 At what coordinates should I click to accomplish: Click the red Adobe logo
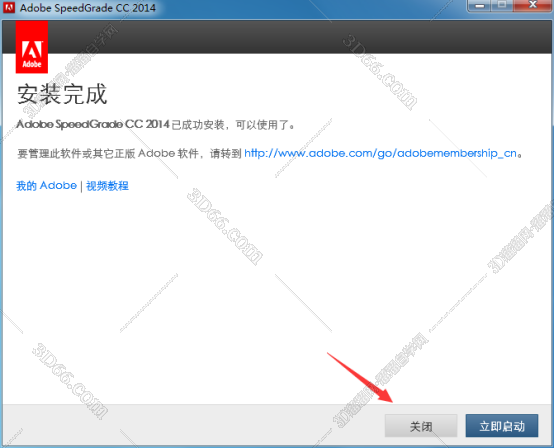point(32,47)
